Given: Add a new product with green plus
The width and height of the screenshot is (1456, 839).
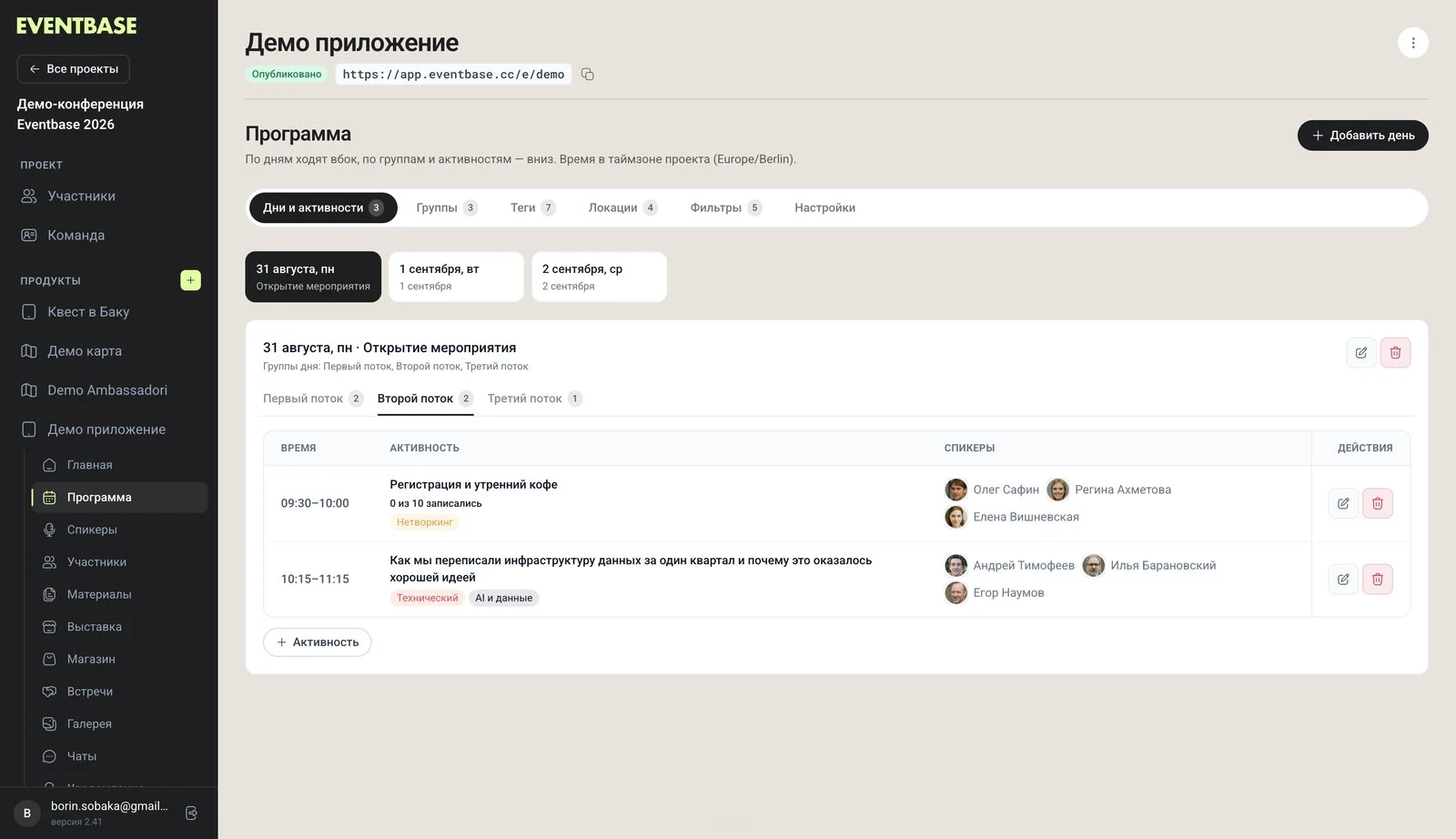Looking at the screenshot, I should pyautogui.click(x=190, y=280).
